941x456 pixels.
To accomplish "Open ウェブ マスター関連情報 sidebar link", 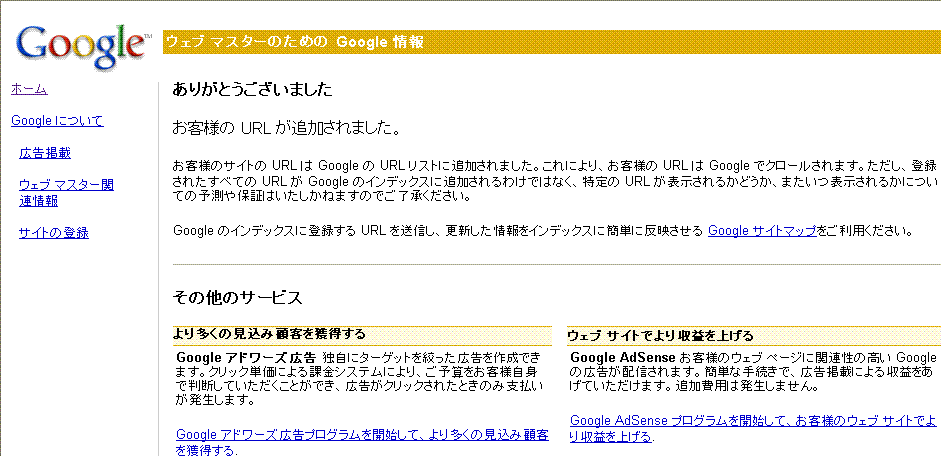I will coord(66,193).
